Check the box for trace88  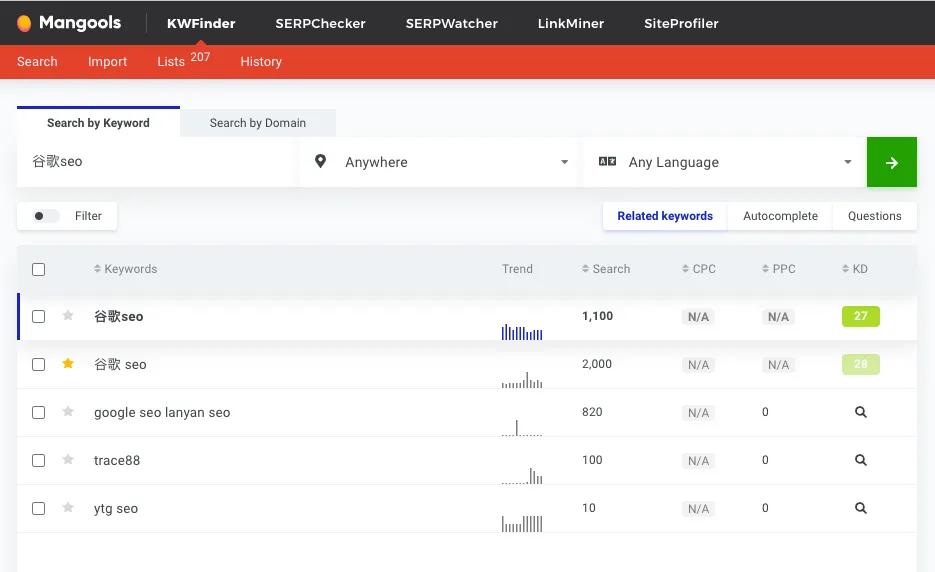38,460
